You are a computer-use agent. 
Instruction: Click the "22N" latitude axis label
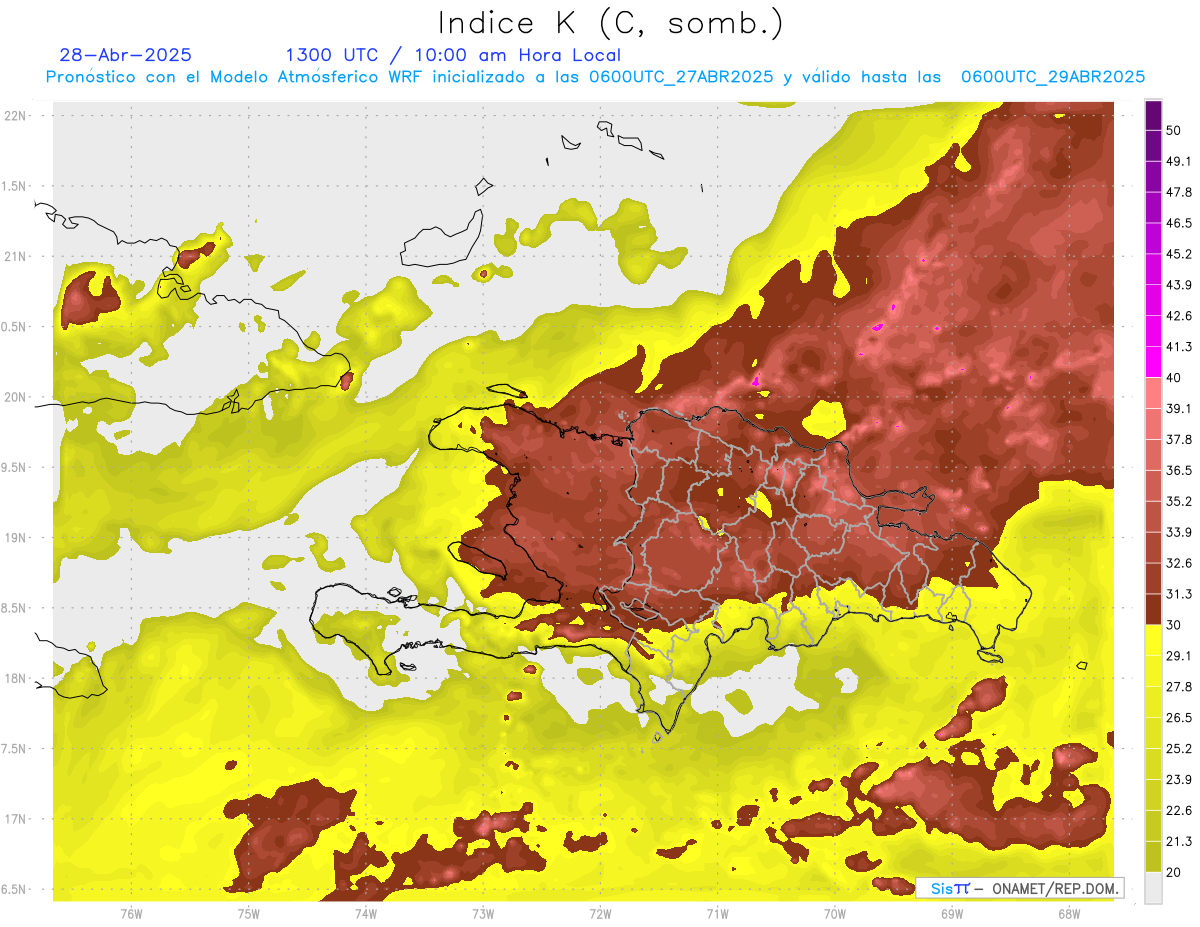click(x=14, y=116)
